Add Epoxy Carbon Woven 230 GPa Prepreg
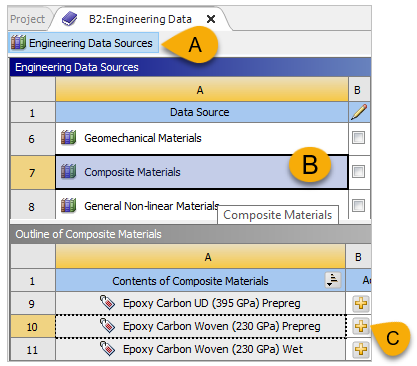The width and height of the screenshot is (417, 366). tap(361, 326)
